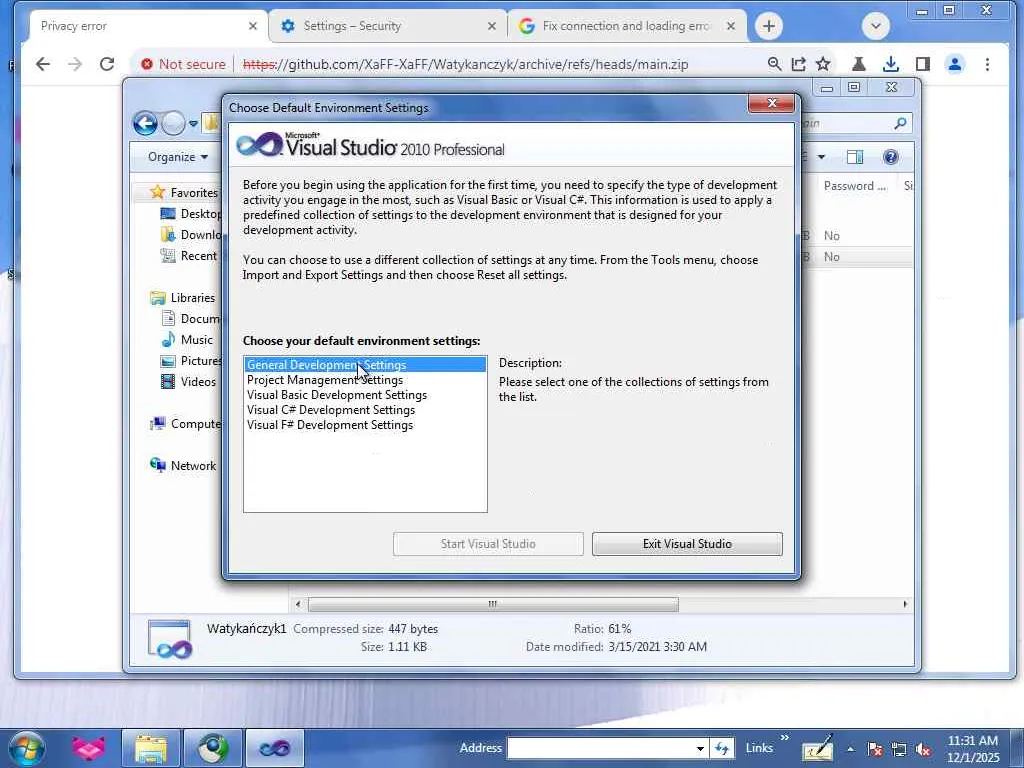Switch to Chrome from the taskbar

click(213, 748)
